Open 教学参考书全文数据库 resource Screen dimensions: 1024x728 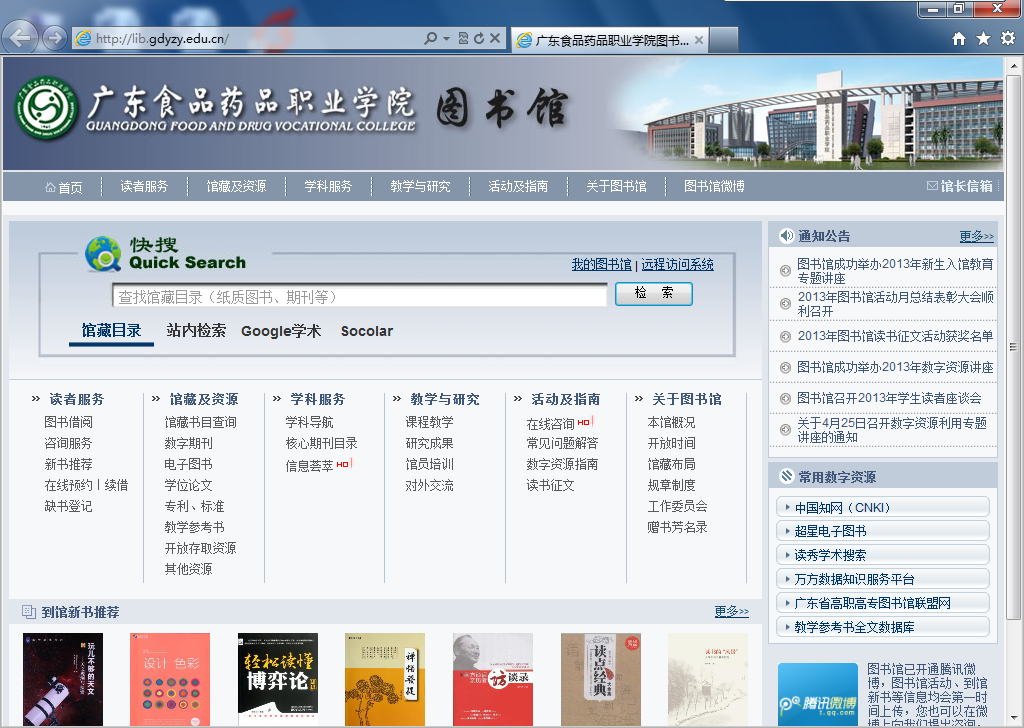pyautogui.click(x=883, y=627)
